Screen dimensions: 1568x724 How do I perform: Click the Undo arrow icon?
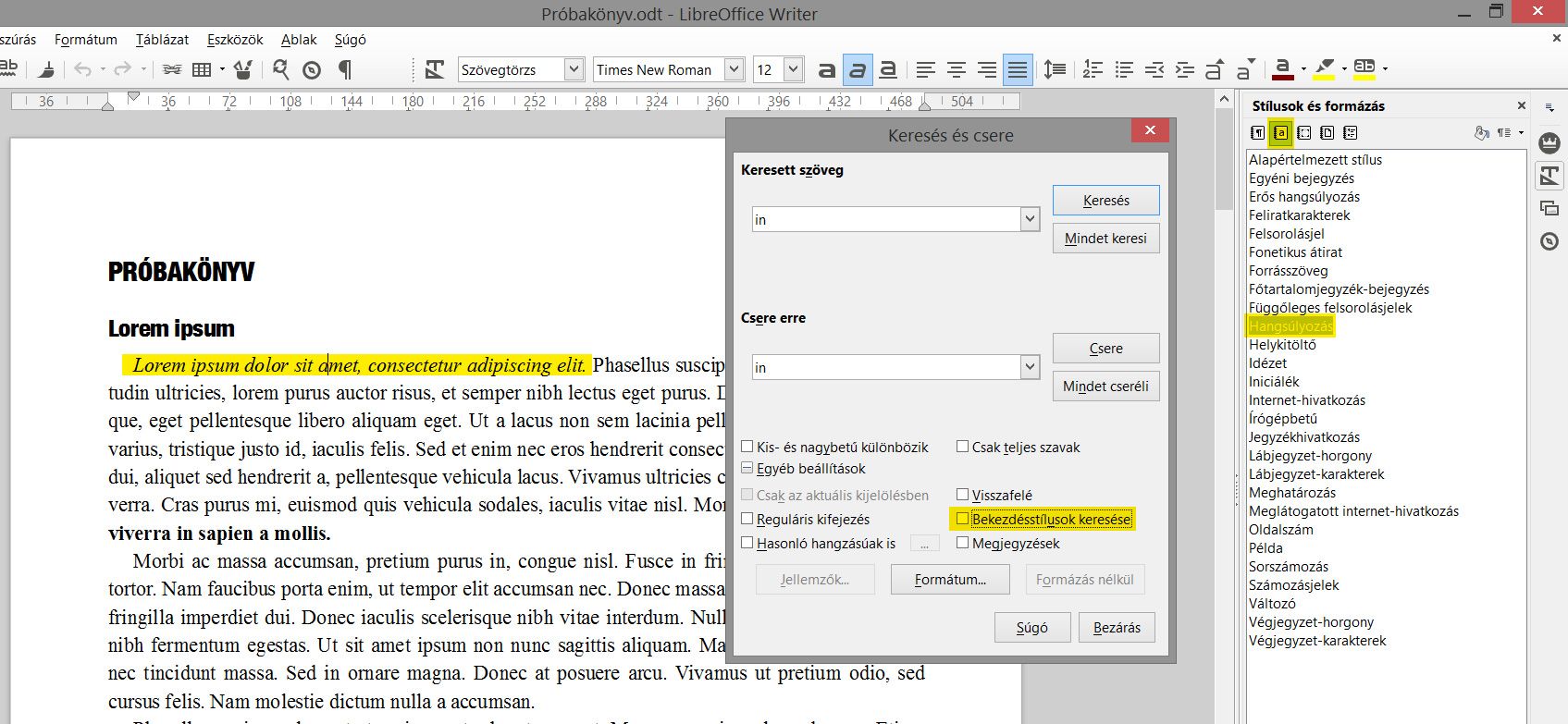(x=83, y=69)
